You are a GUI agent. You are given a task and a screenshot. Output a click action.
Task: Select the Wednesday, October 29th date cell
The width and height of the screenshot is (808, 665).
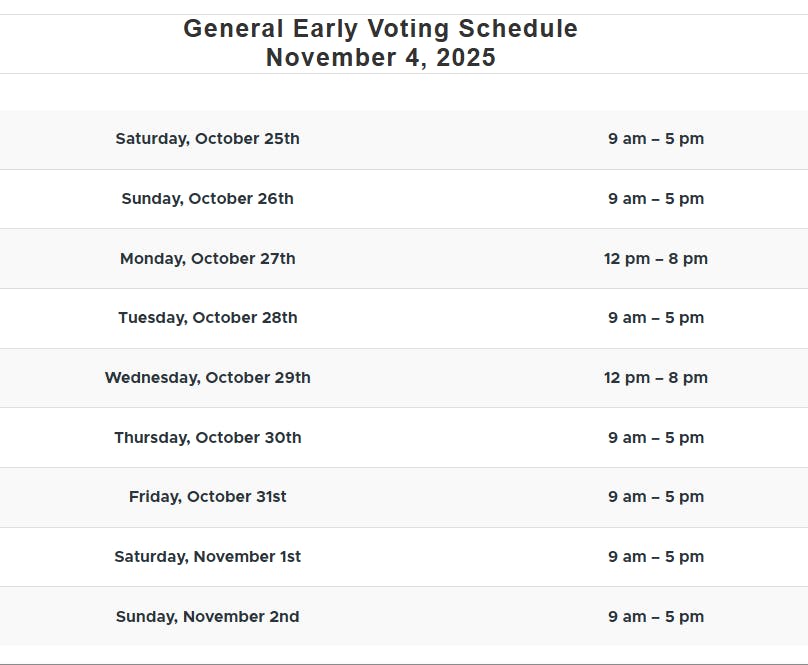tap(207, 378)
